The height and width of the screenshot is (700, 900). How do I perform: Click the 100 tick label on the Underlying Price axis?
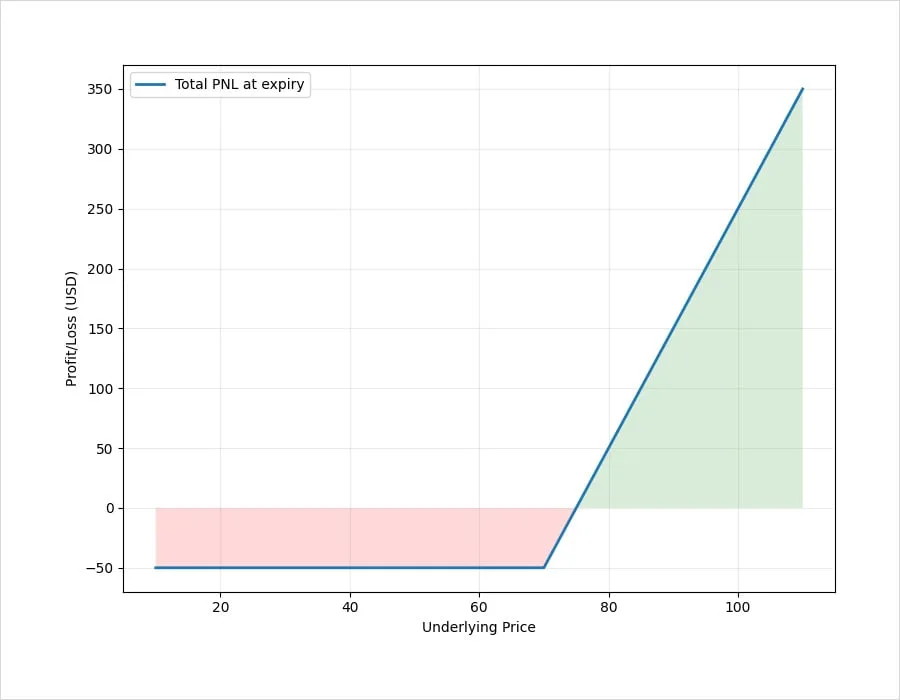[738, 607]
